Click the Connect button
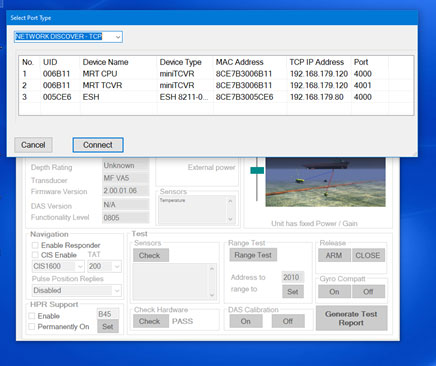This screenshot has height=366, width=436. tap(98, 145)
